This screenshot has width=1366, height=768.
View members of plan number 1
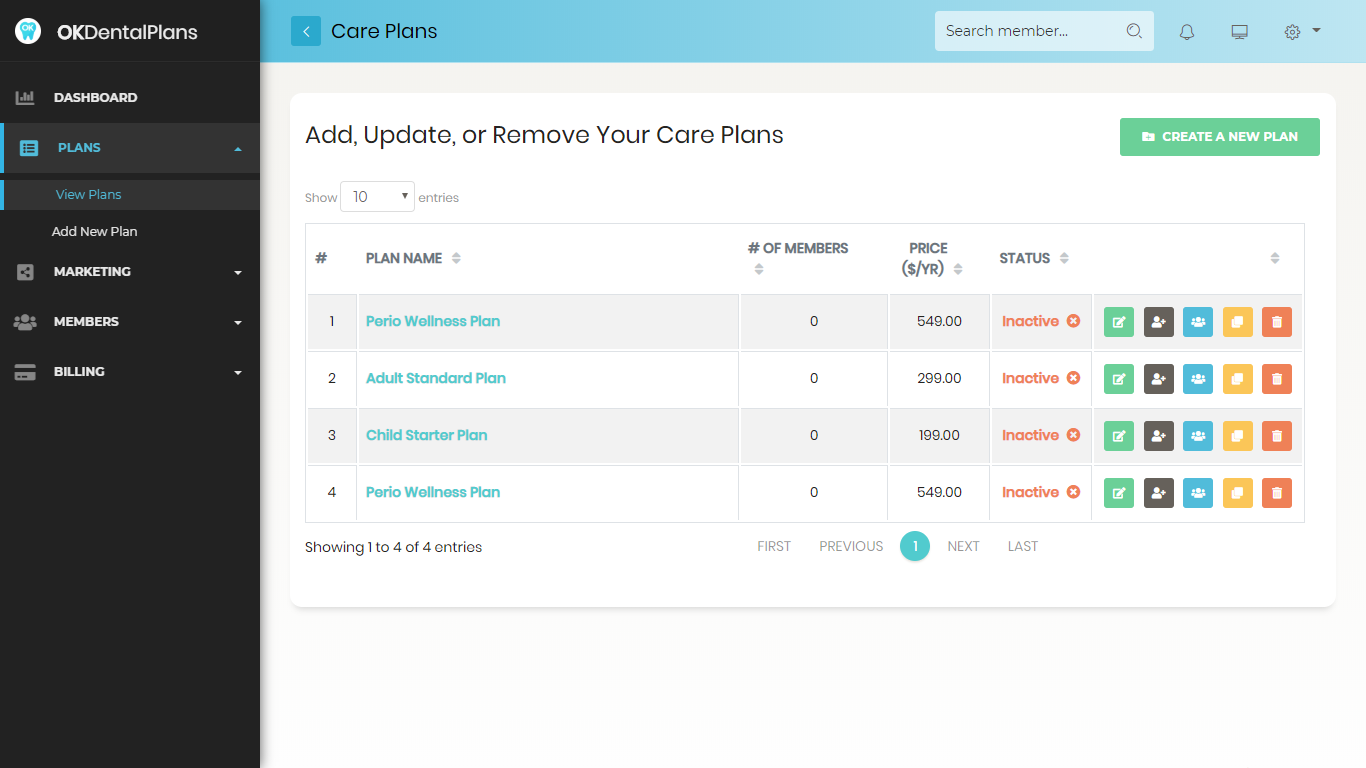pos(1198,322)
